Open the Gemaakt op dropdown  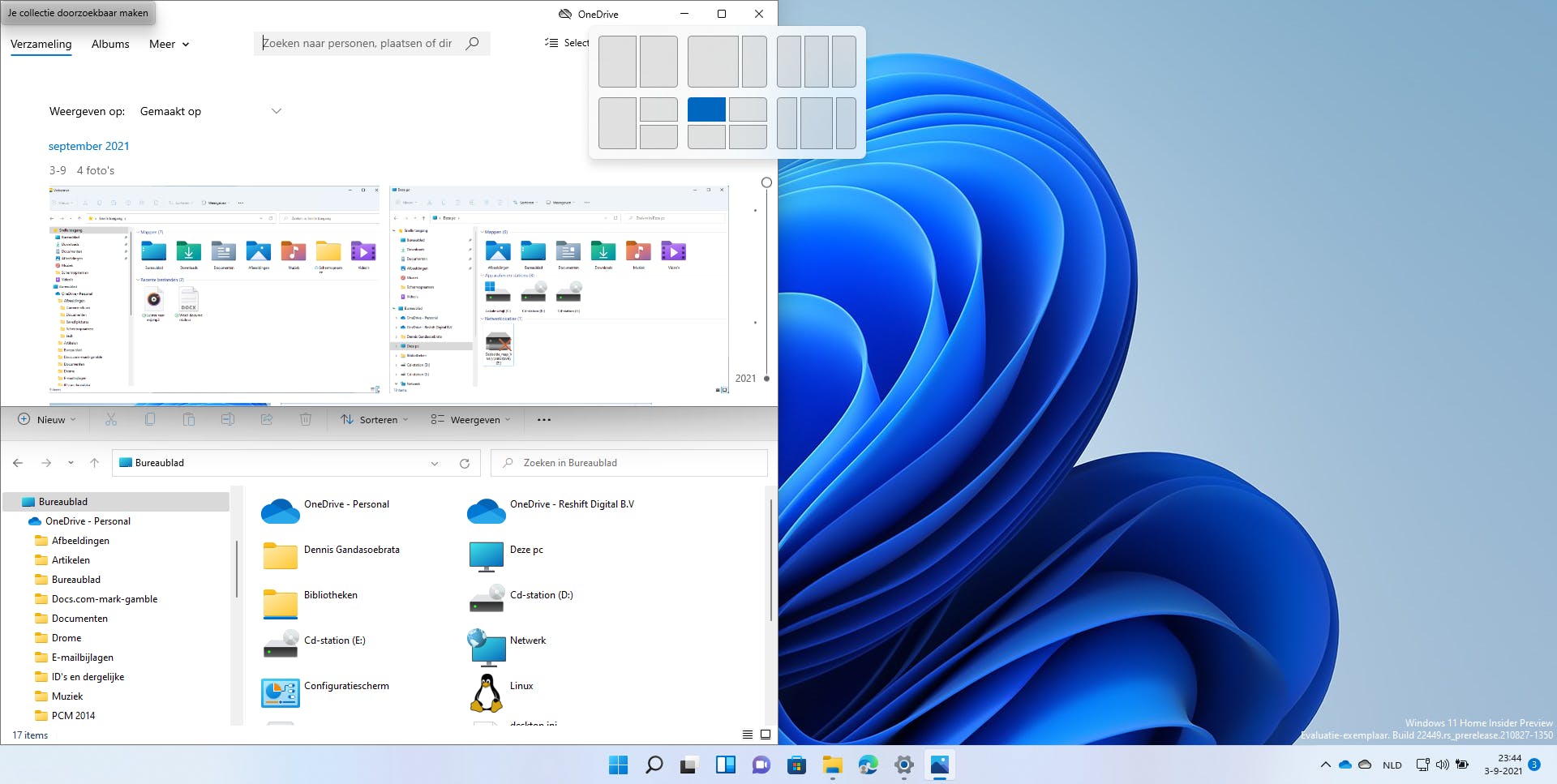(210, 111)
